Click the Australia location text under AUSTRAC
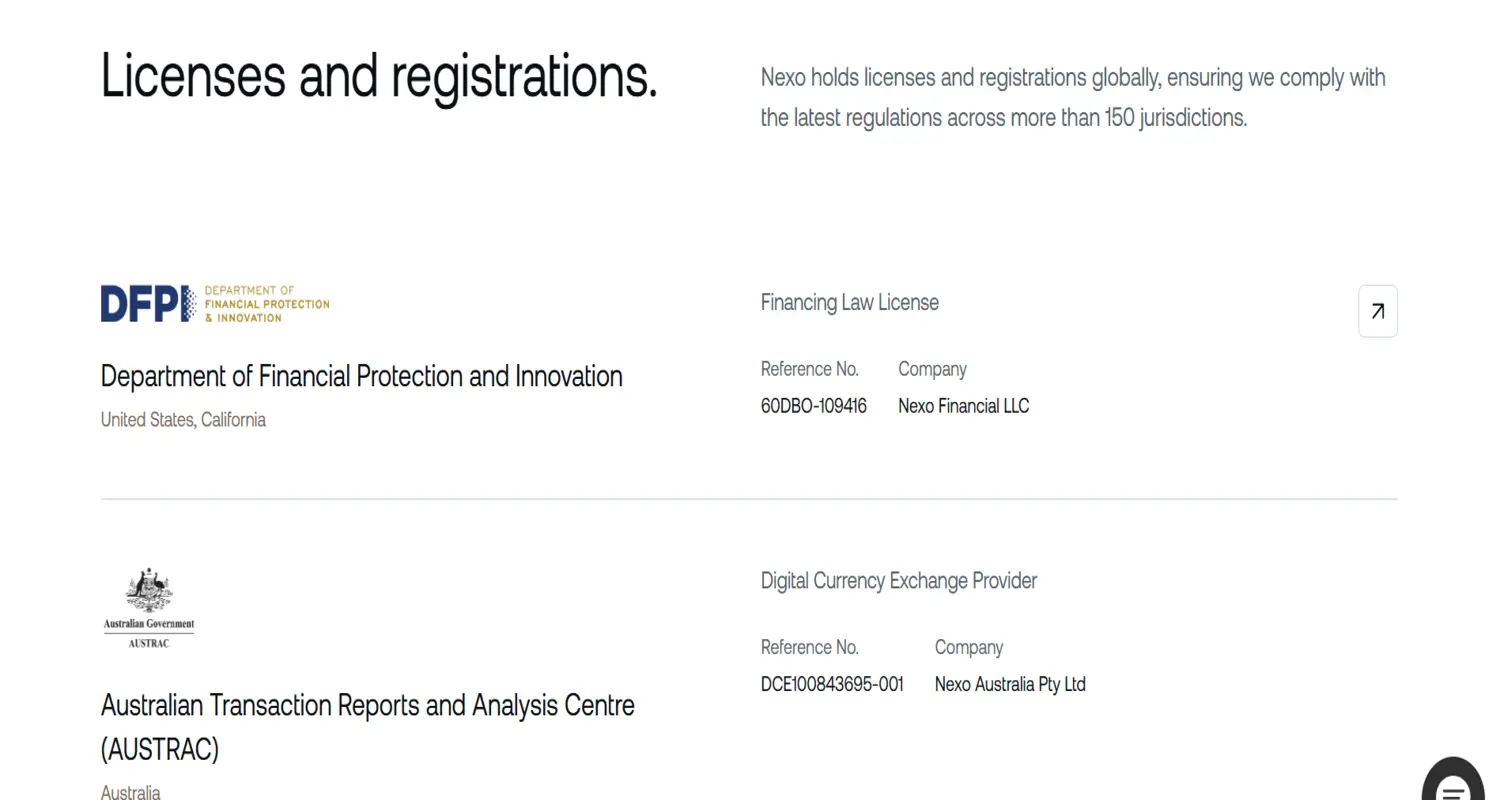The width and height of the screenshot is (1500, 800). pos(130,792)
